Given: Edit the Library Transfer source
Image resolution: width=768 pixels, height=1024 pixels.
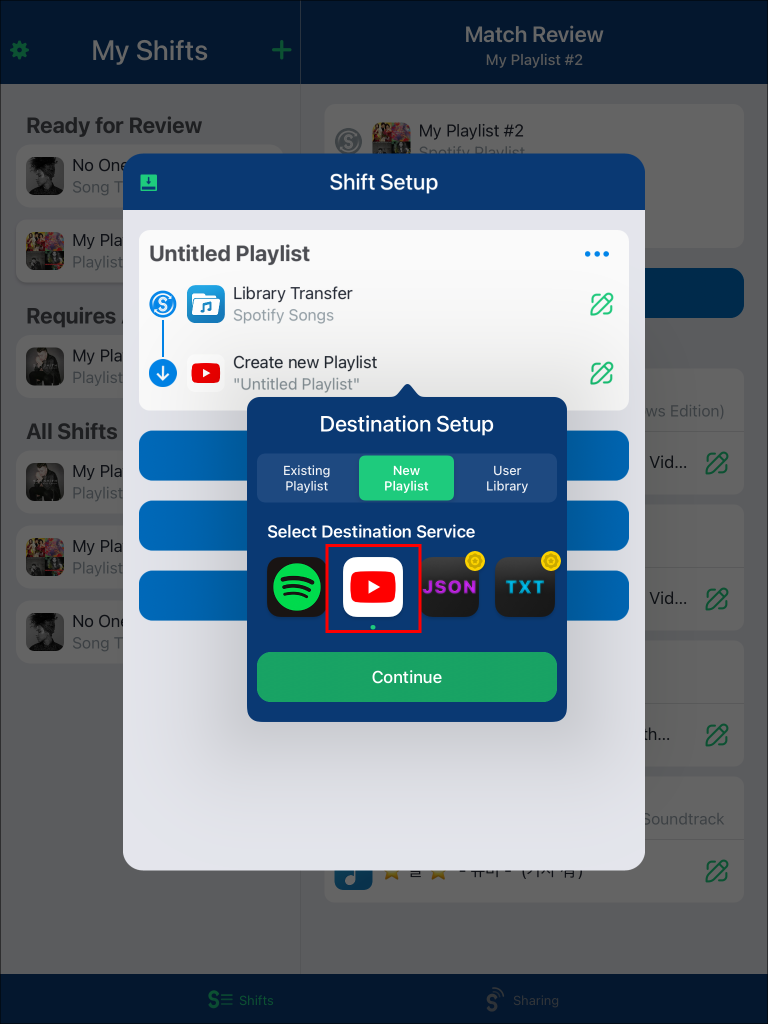Looking at the screenshot, I should coord(601,304).
